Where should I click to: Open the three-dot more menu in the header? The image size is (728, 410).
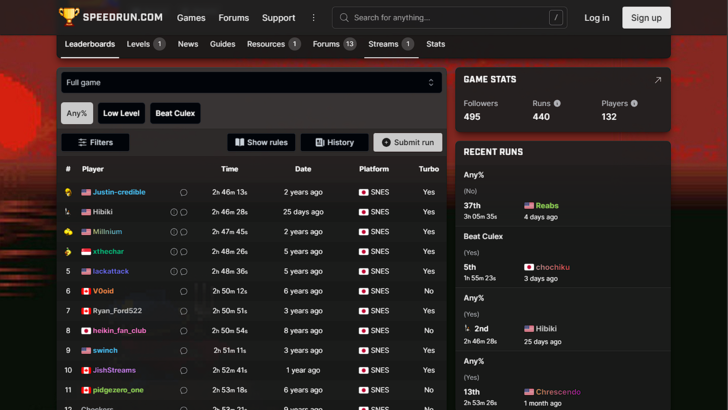[313, 17]
